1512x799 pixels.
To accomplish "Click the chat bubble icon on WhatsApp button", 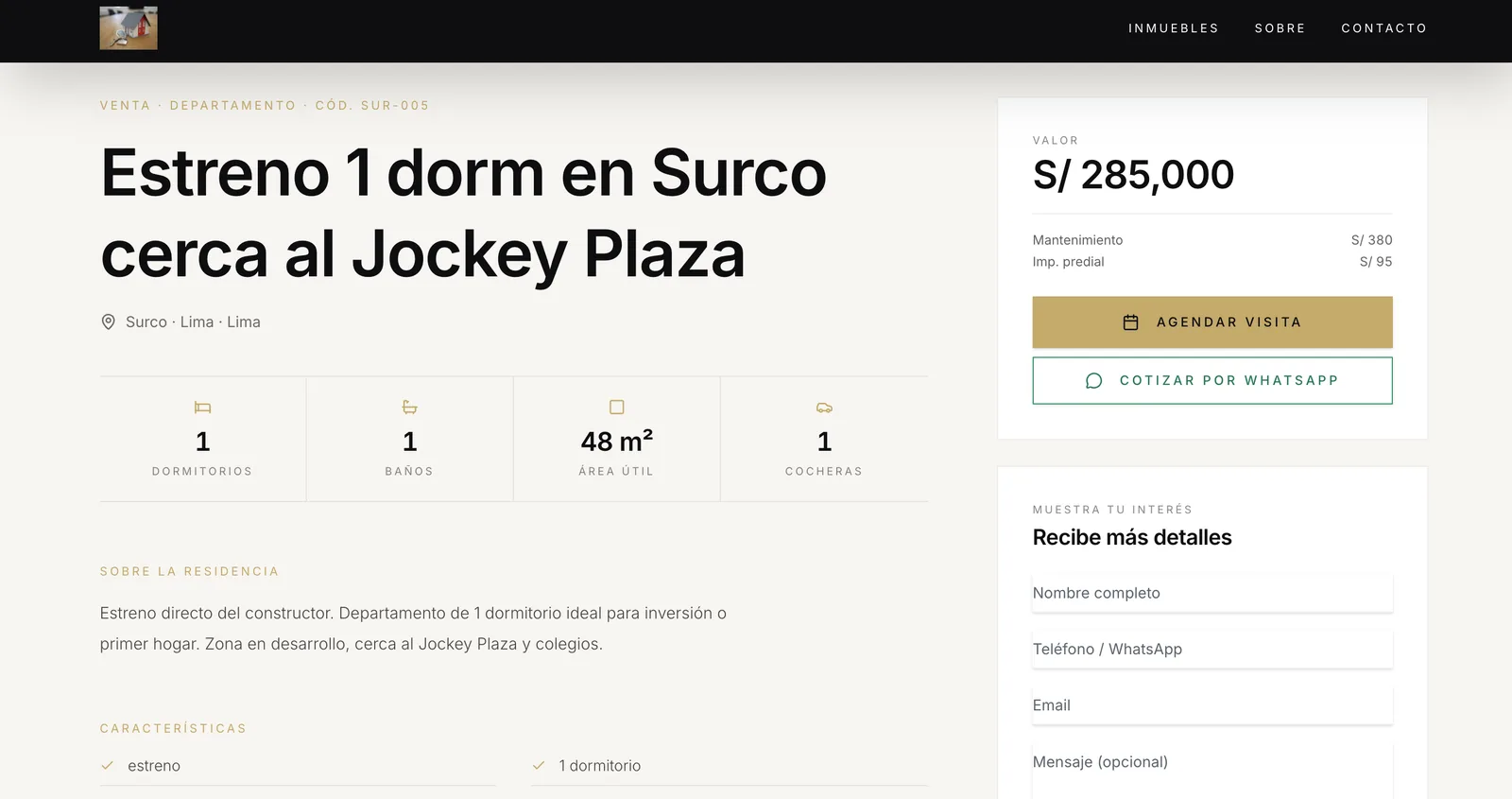I will coord(1094,381).
